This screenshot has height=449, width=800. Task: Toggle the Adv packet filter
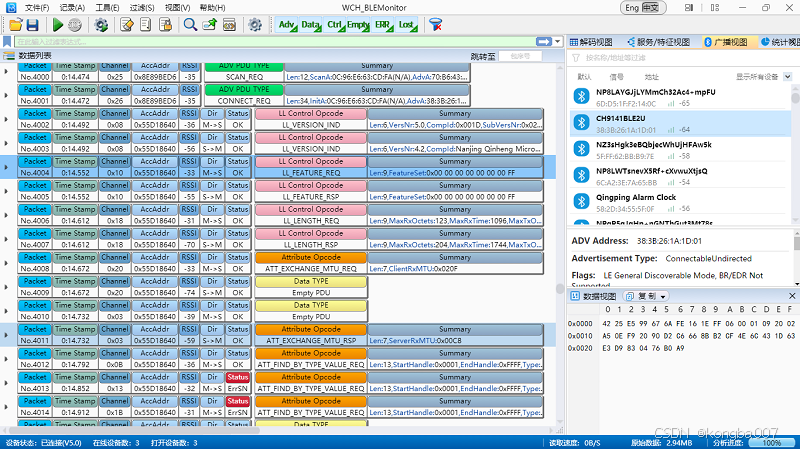(287, 24)
